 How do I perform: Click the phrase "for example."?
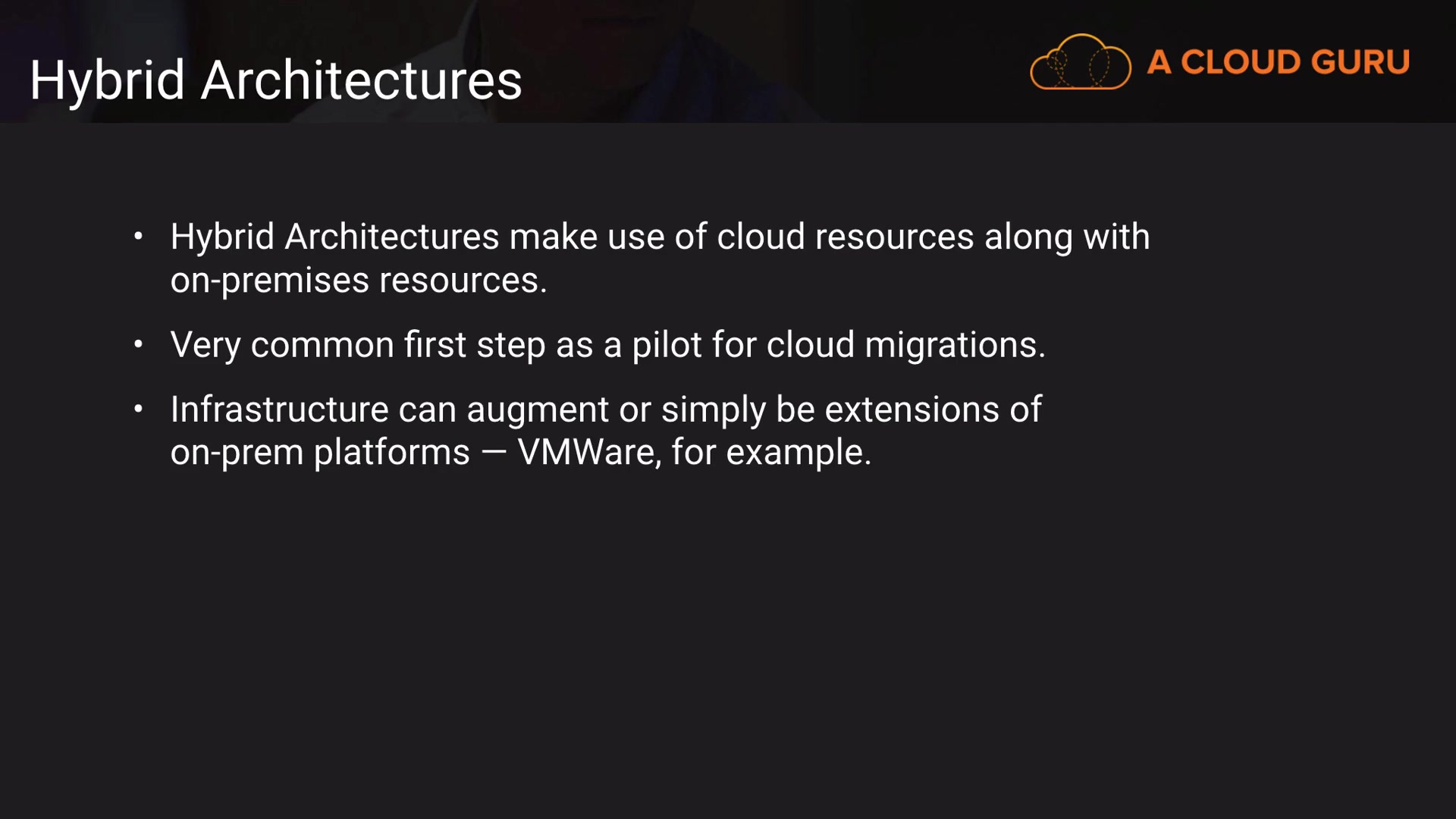[x=771, y=453]
